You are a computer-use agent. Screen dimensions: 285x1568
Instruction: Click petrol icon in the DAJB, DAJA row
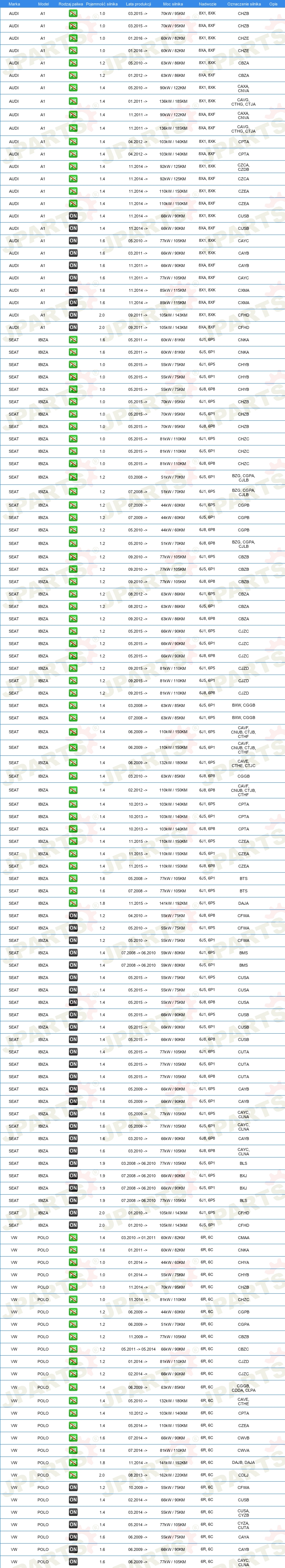[73, 1463]
